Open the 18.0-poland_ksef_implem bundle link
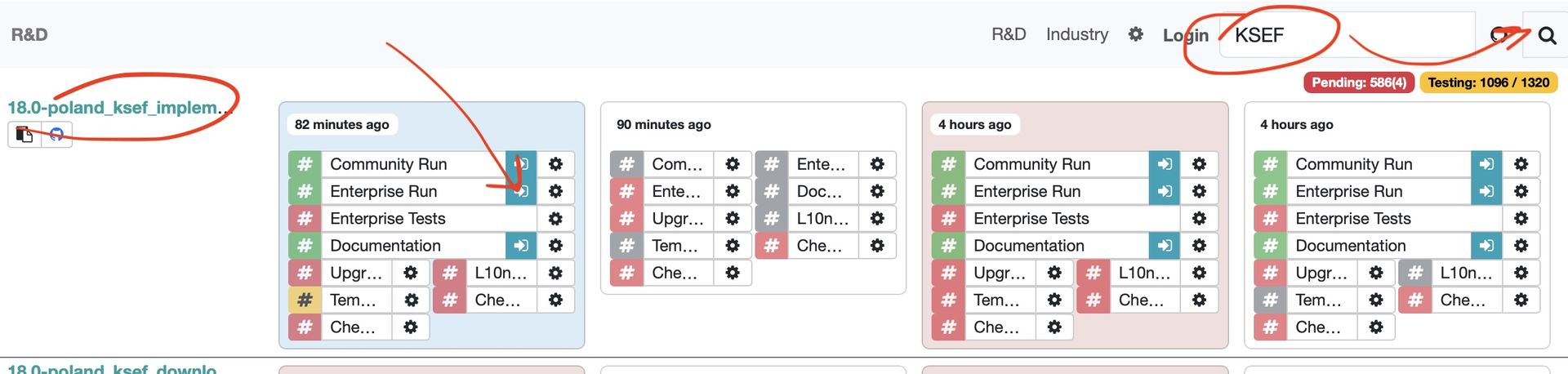Image resolution: width=1568 pixels, height=374 pixels. tap(113, 108)
